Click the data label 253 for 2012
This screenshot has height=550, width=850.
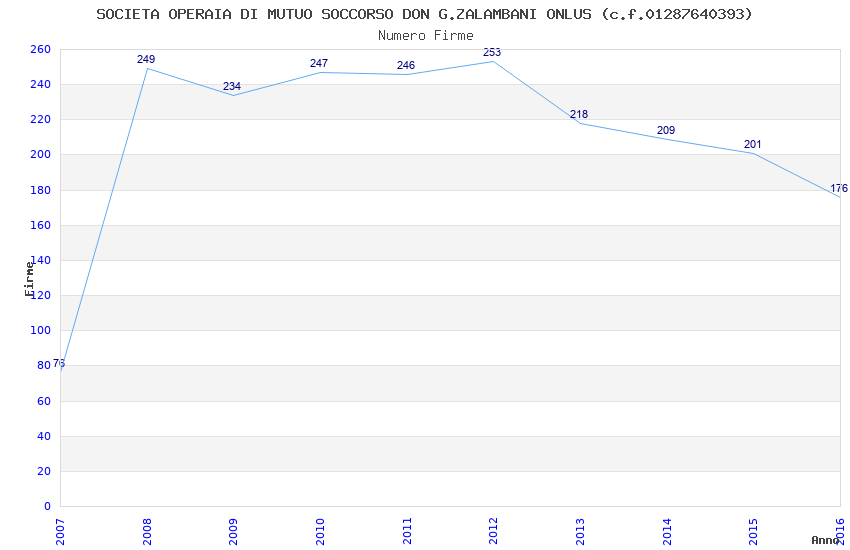coord(492,53)
